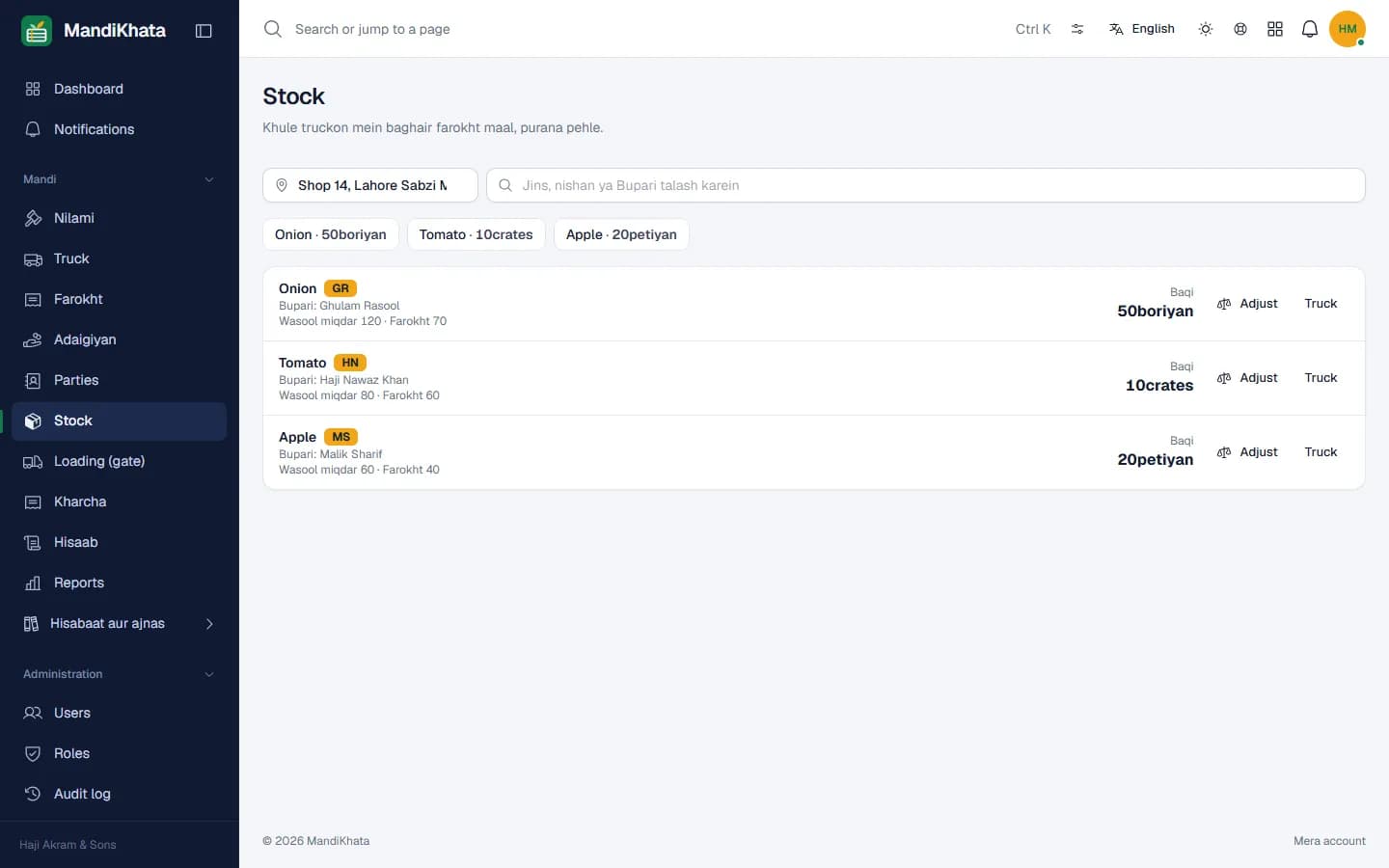Expand the Hisabaat aur ajnas submenu
1389x868 pixels.
120,623
